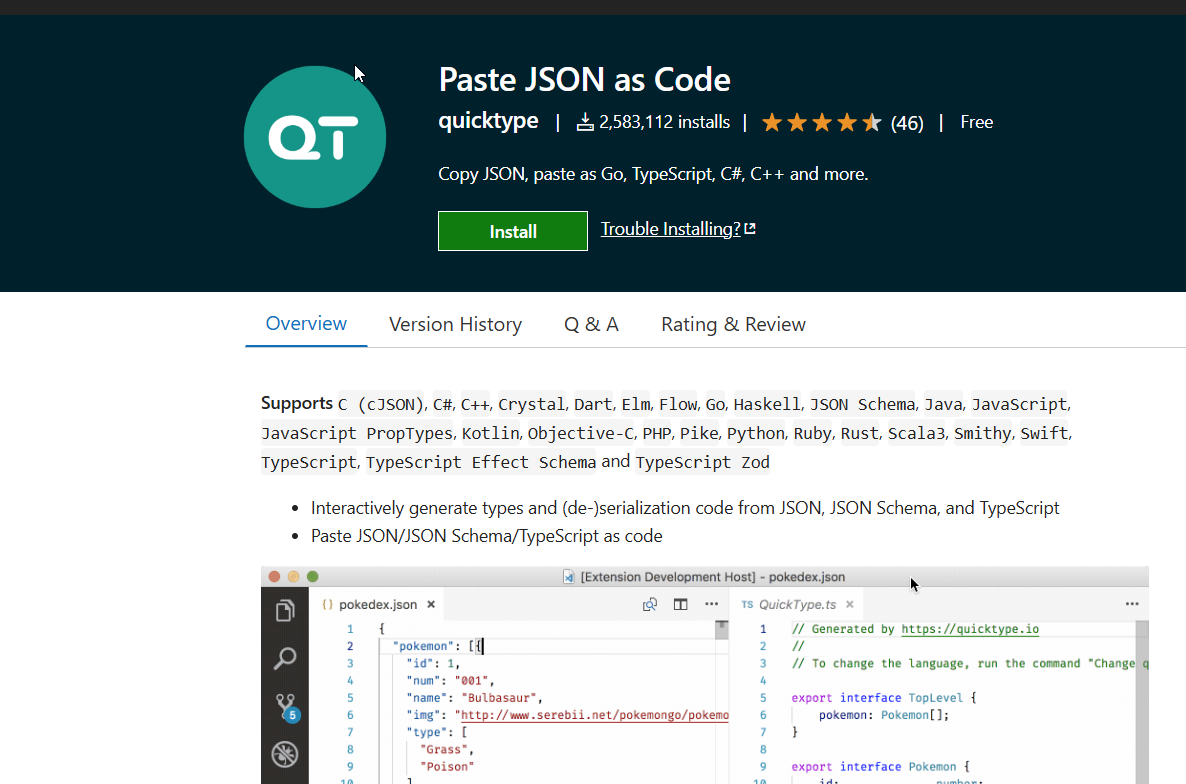Screen dimensions: 1186x784
Task: Click the green Install button
Action: [x=512, y=231]
